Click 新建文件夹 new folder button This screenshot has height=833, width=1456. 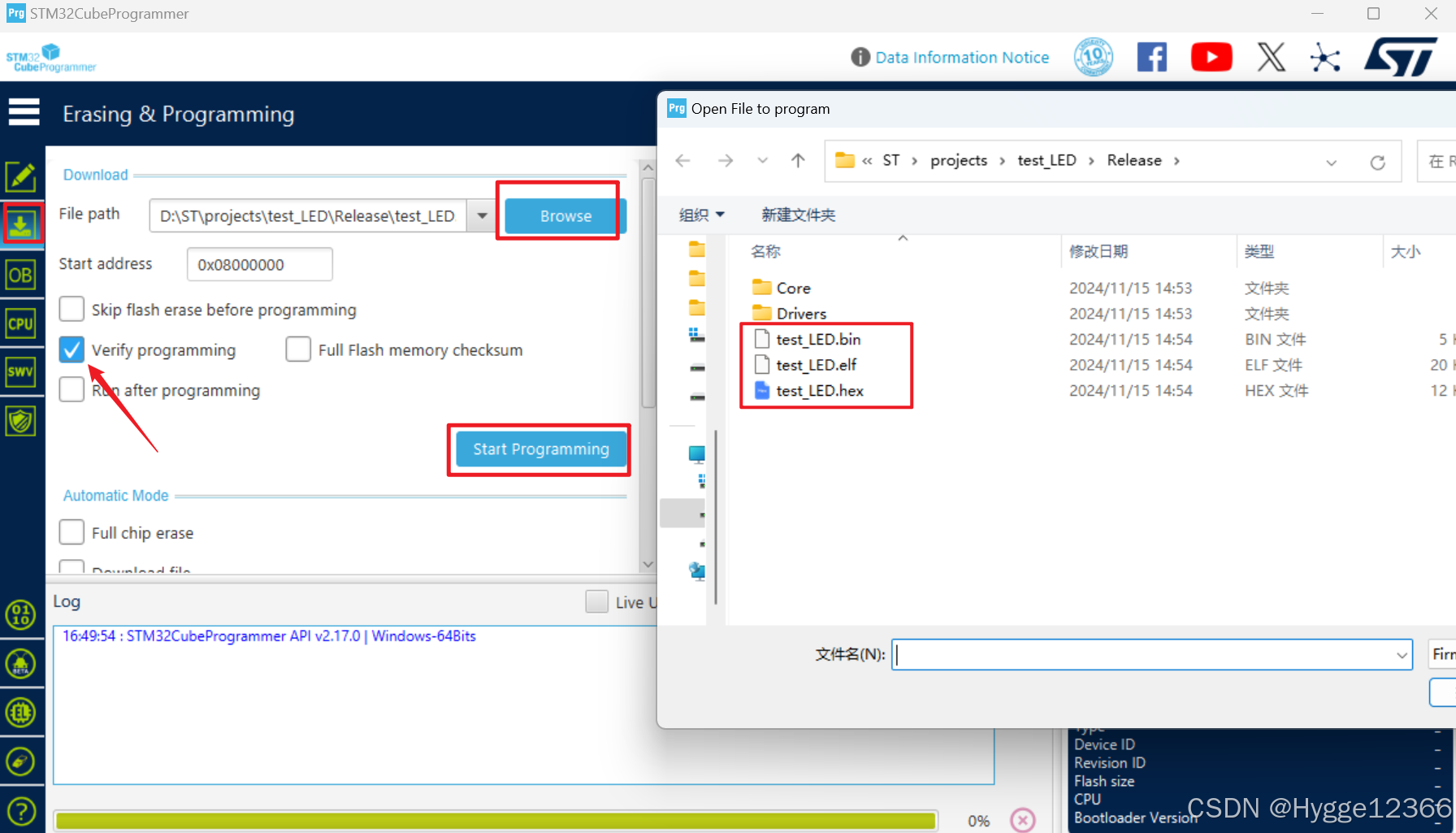point(798,215)
